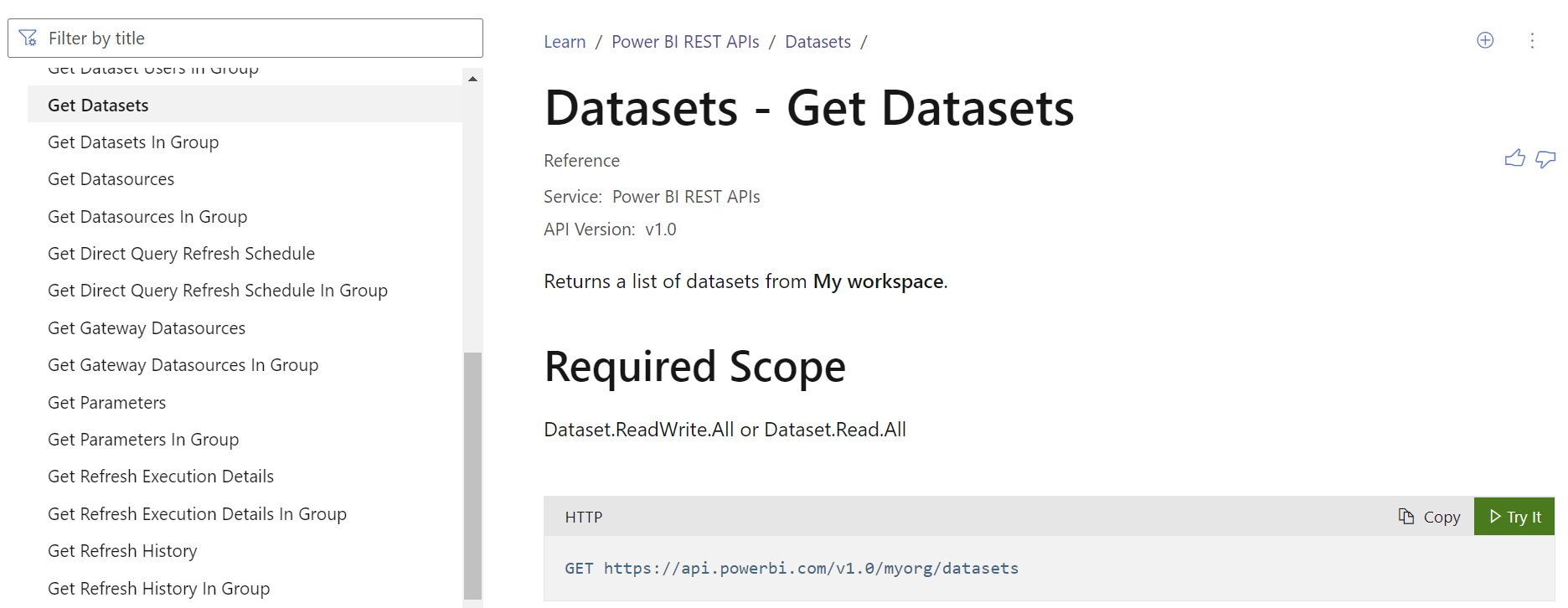Viewport: 1568px width, 608px height.
Task: Open the Datasets breadcrumb link
Action: click(818, 42)
